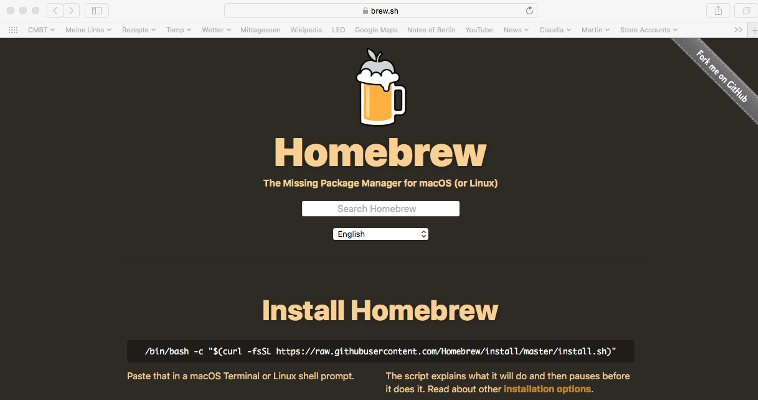Open the Google Maps bookmark

click(x=376, y=30)
